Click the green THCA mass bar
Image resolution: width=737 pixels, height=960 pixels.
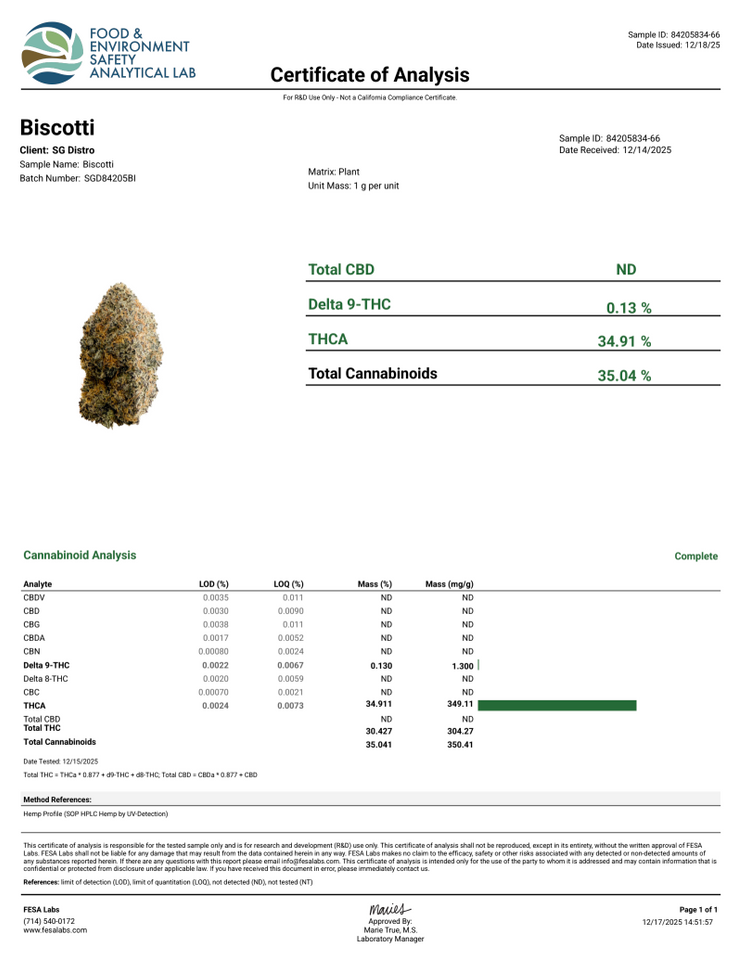(557, 706)
